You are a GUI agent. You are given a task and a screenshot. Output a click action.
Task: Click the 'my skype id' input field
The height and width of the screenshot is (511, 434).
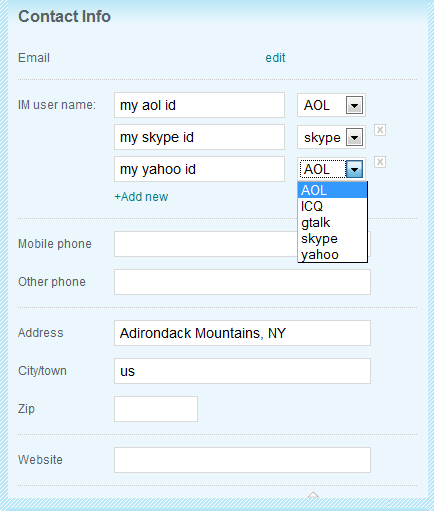point(199,137)
